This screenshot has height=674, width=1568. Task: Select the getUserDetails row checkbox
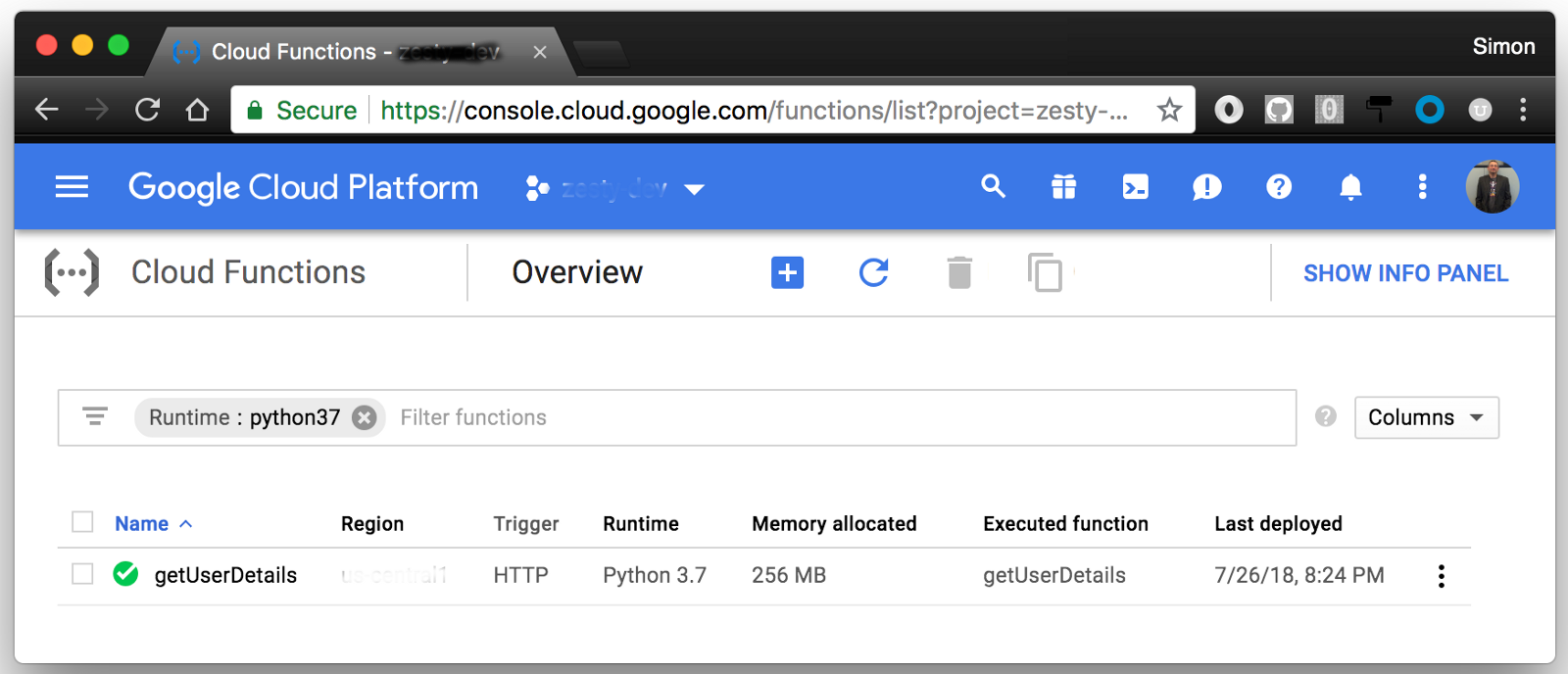tap(82, 574)
